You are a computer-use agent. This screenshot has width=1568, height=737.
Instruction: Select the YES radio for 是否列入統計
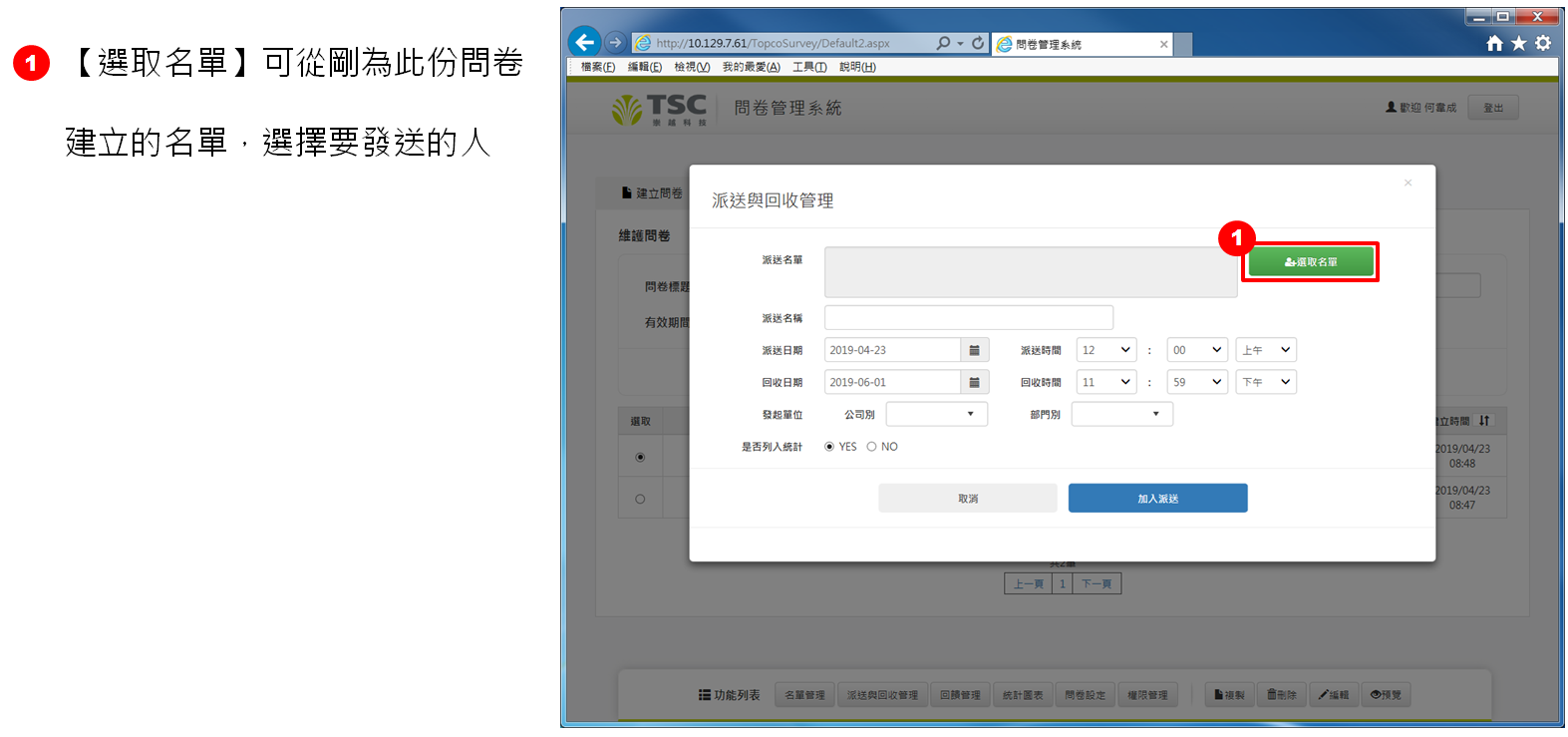[829, 447]
